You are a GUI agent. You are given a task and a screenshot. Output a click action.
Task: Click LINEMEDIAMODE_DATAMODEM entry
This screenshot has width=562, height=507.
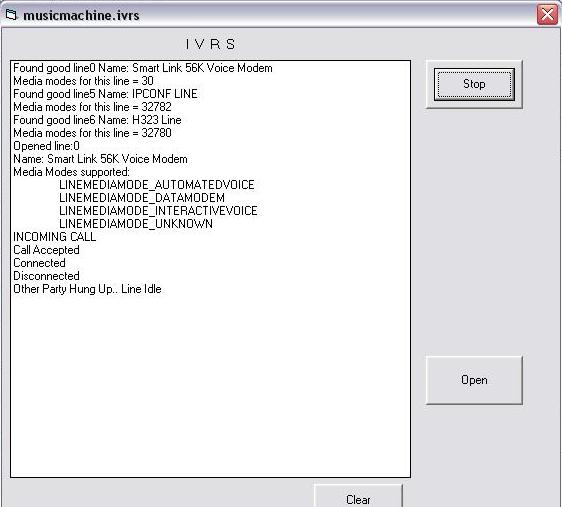(142, 198)
